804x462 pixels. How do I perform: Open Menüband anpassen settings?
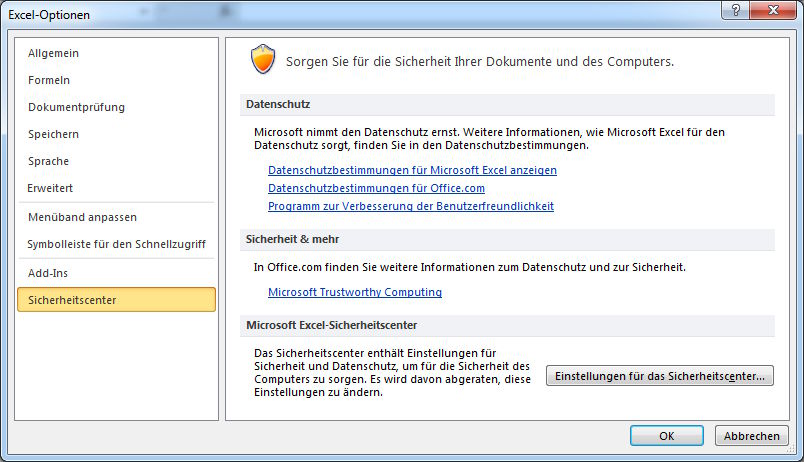82,217
